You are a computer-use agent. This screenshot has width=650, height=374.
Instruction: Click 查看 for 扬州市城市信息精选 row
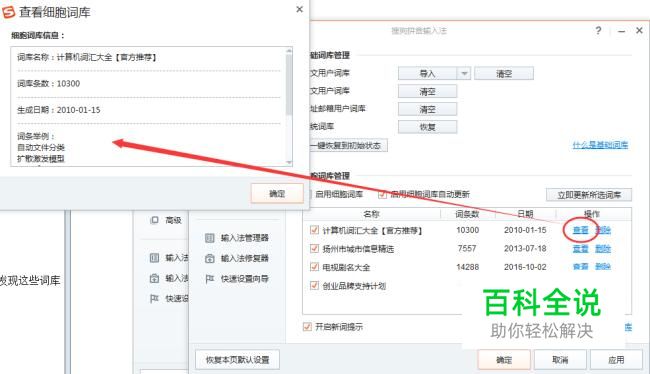pyautogui.click(x=580, y=248)
